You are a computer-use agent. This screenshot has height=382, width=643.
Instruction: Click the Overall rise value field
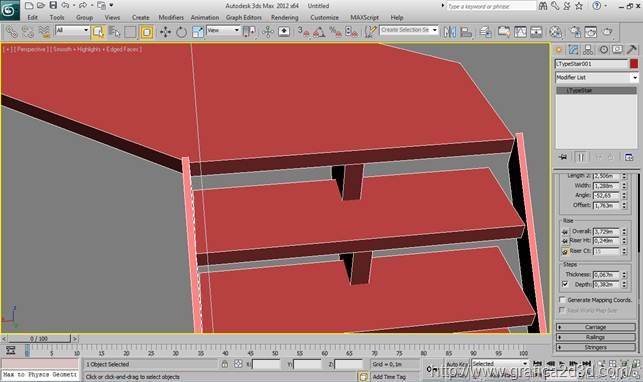pos(606,231)
